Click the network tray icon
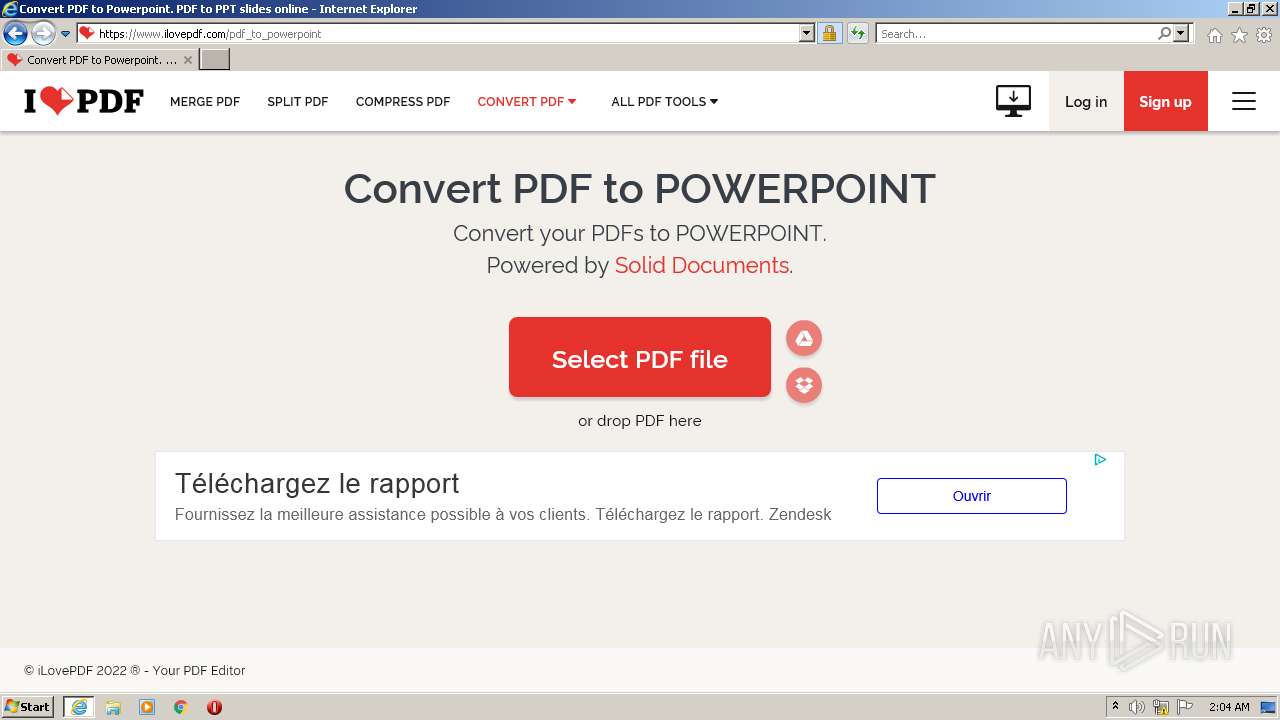This screenshot has height=720, width=1280. click(x=1161, y=707)
